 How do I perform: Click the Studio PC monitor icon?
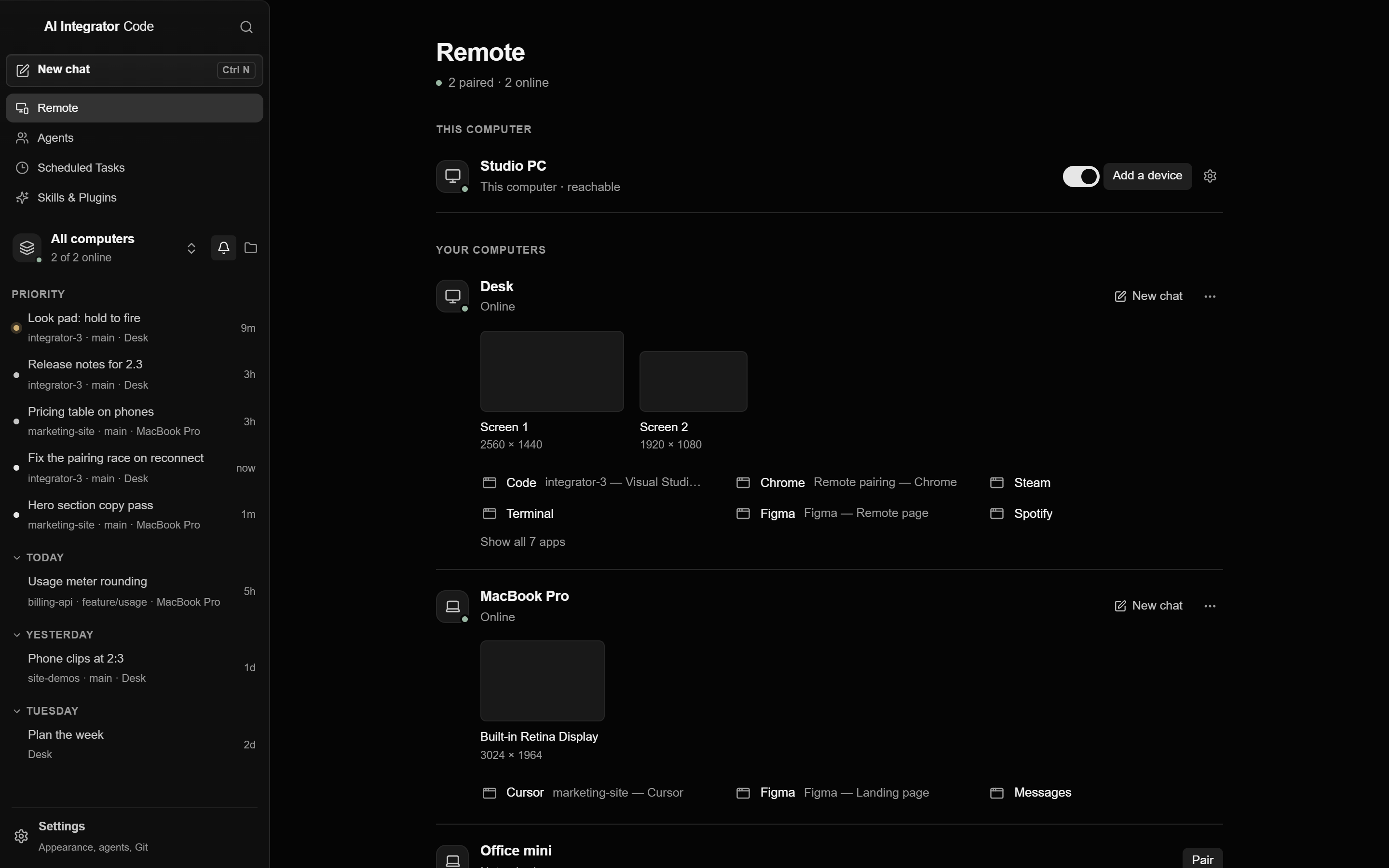click(452, 176)
